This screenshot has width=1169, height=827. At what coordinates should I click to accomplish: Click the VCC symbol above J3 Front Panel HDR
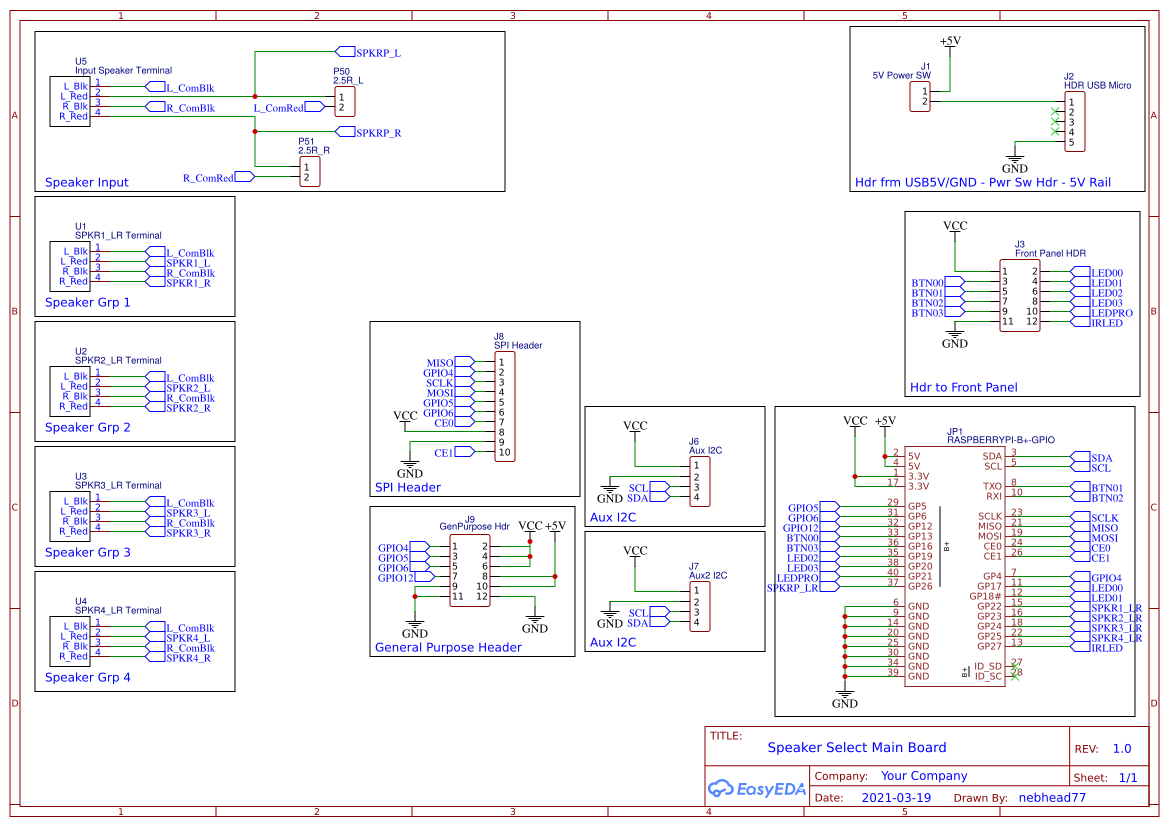pyautogui.click(x=955, y=228)
